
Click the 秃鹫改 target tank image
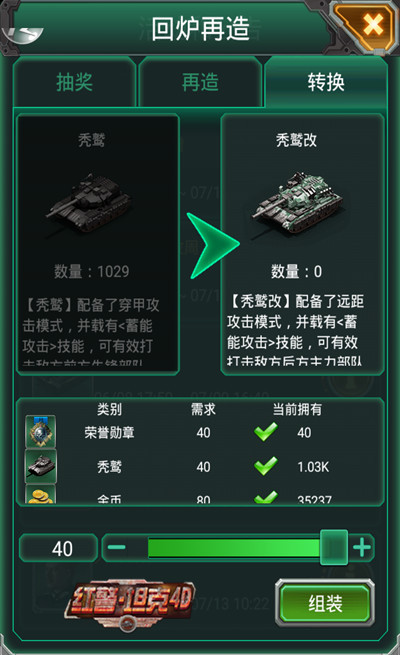(297, 203)
